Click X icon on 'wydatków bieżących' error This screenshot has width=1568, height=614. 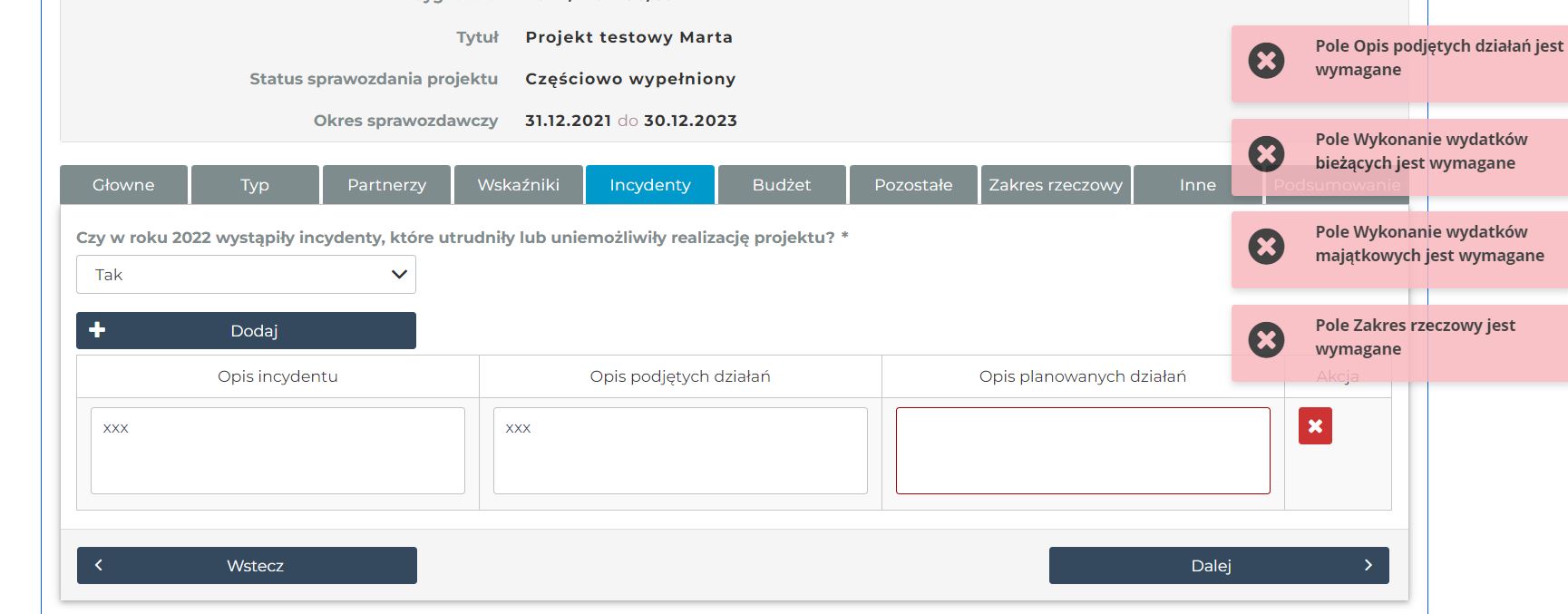pos(1266,153)
